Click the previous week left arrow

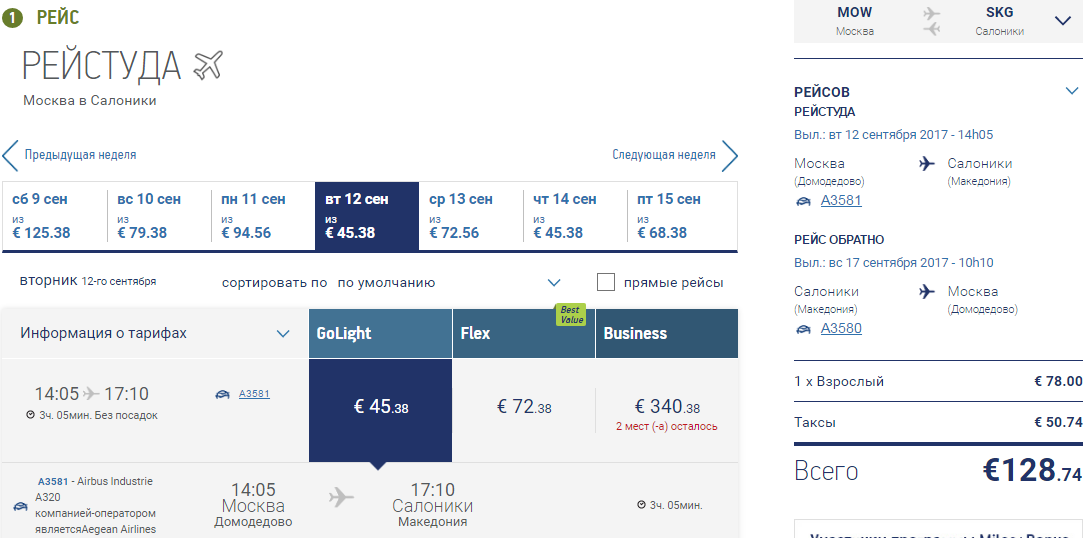pos(10,155)
